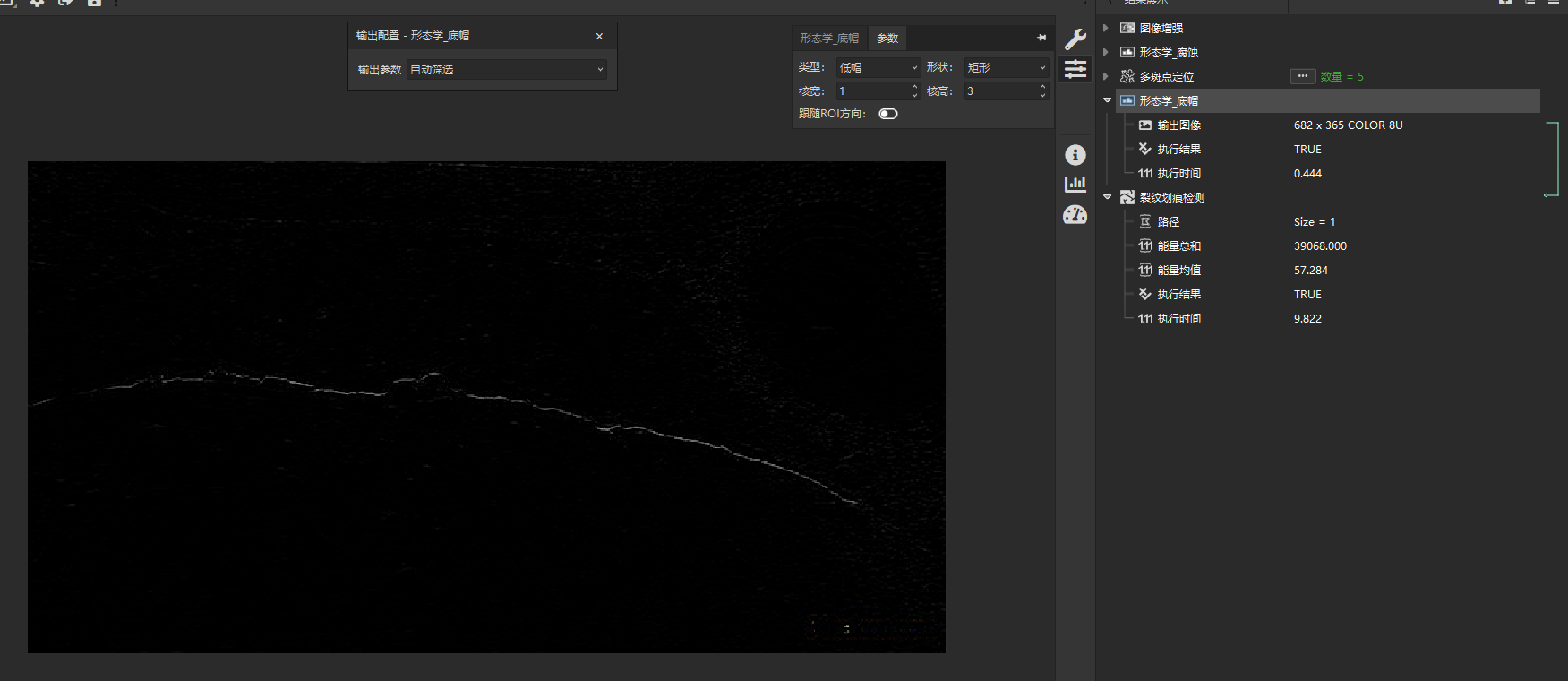The image size is (1568, 681).
Task: Click the 多斑点定位 puzzle icon
Action: [1127, 77]
